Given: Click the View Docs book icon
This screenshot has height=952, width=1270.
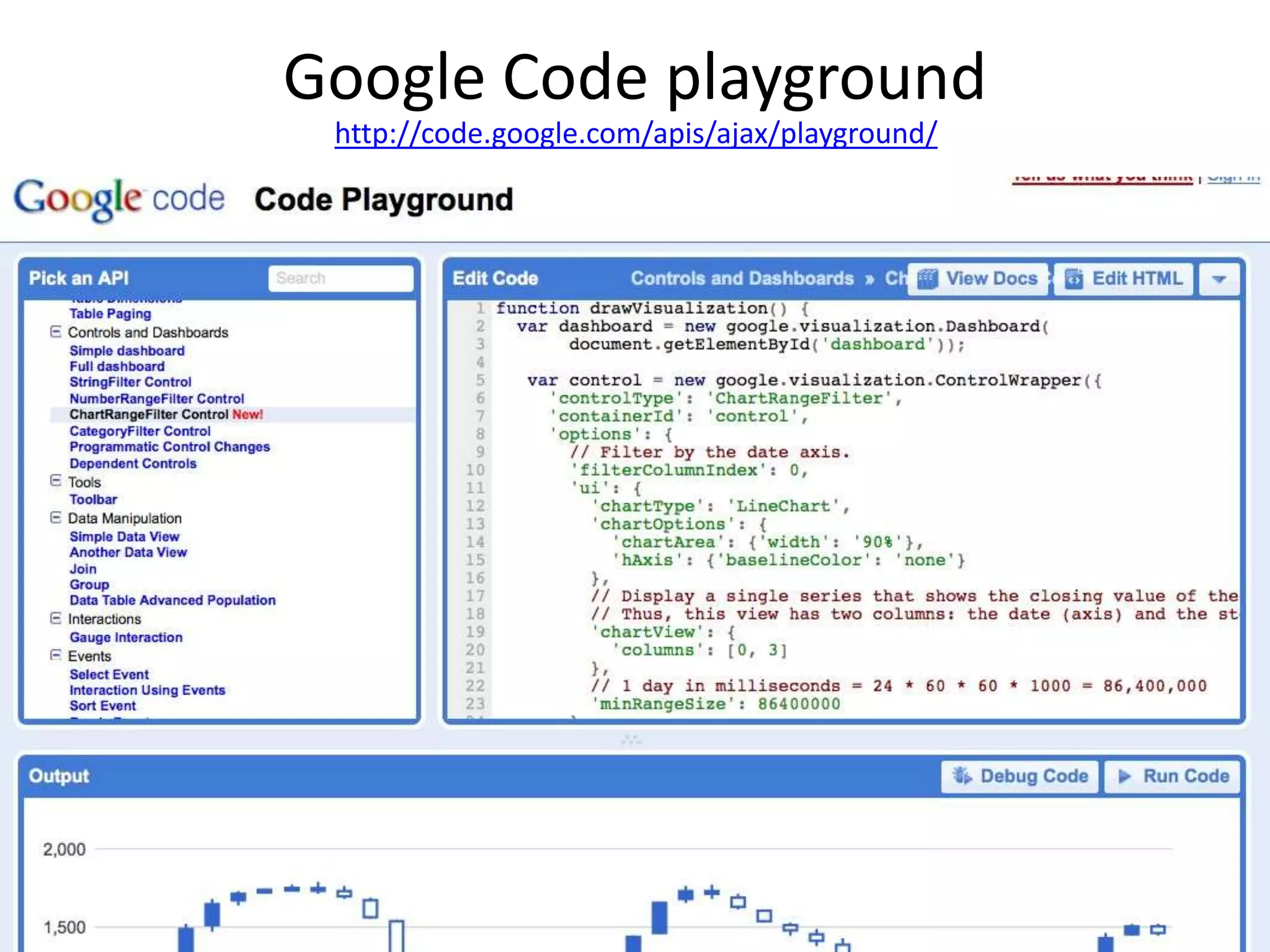Looking at the screenshot, I should coord(927,279).
